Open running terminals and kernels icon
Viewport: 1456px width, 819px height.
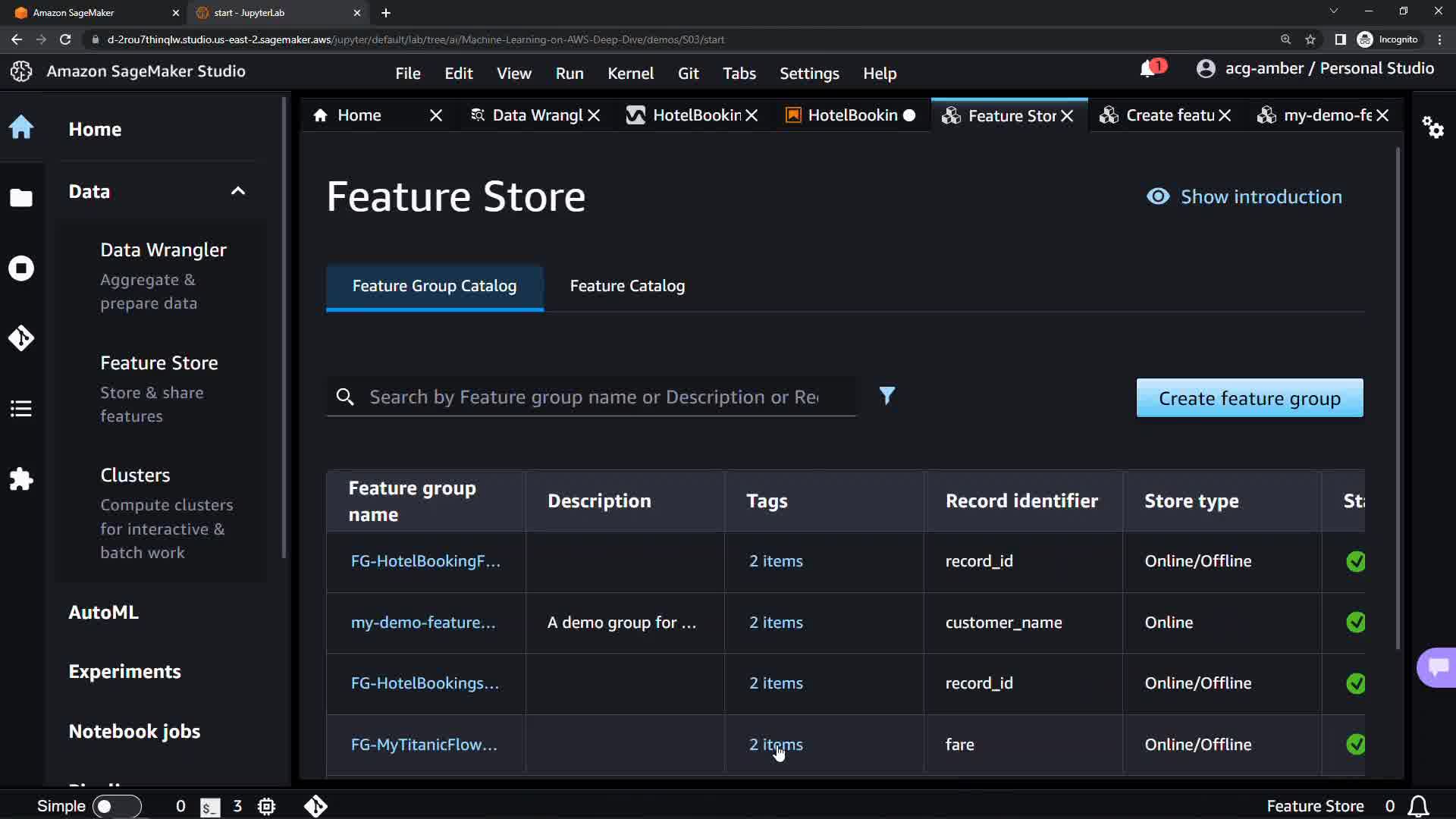coord(21,268)
